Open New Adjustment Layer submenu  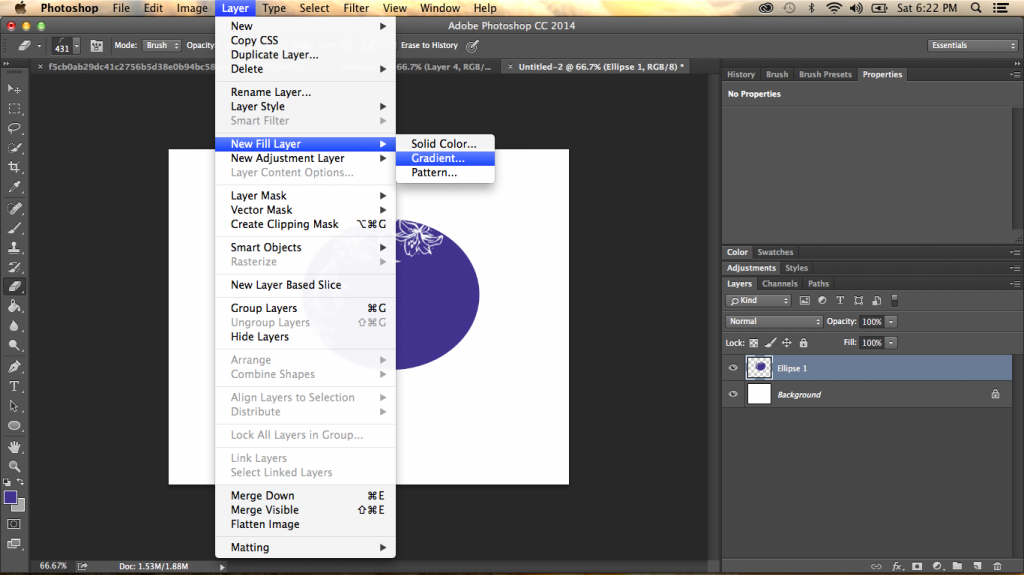pyautogui.click(x=306, y=158)
